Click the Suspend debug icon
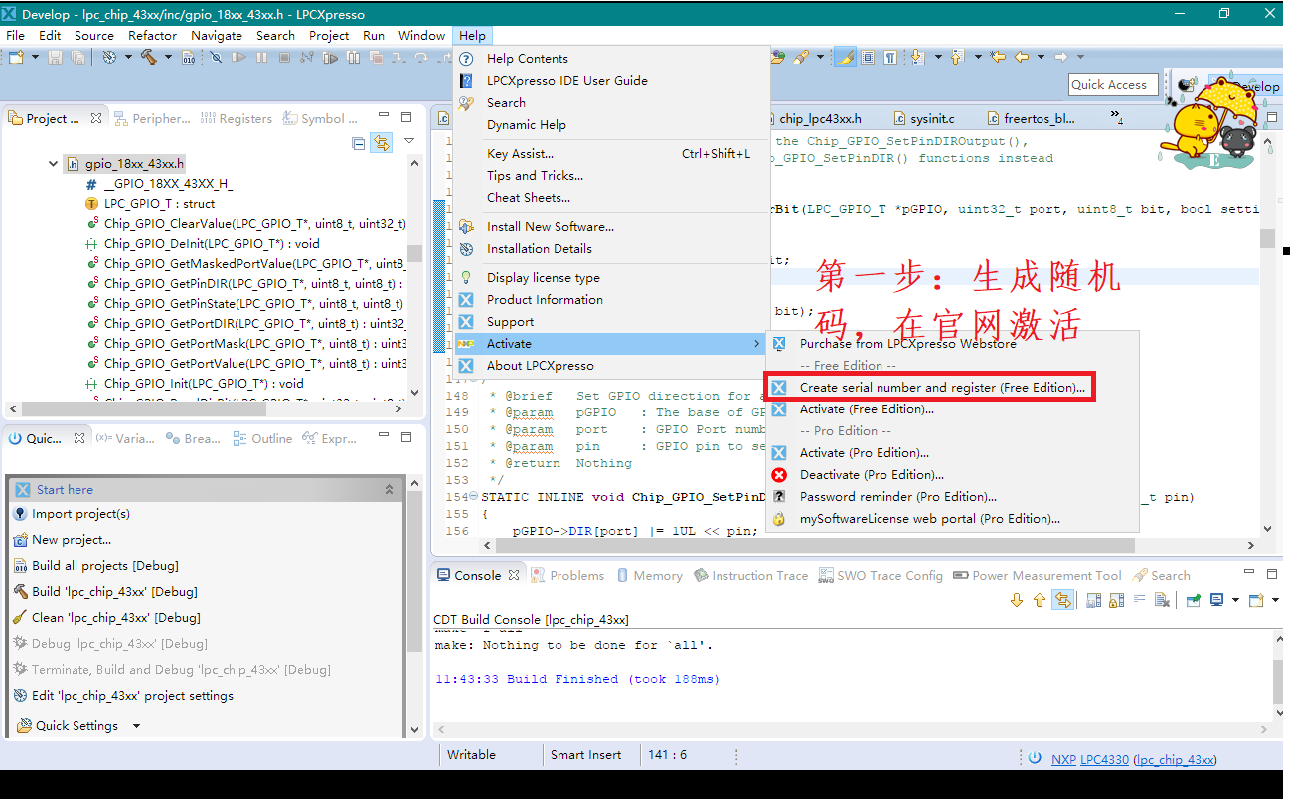This screenshot has height=804, width=1290. click(261, 58)
